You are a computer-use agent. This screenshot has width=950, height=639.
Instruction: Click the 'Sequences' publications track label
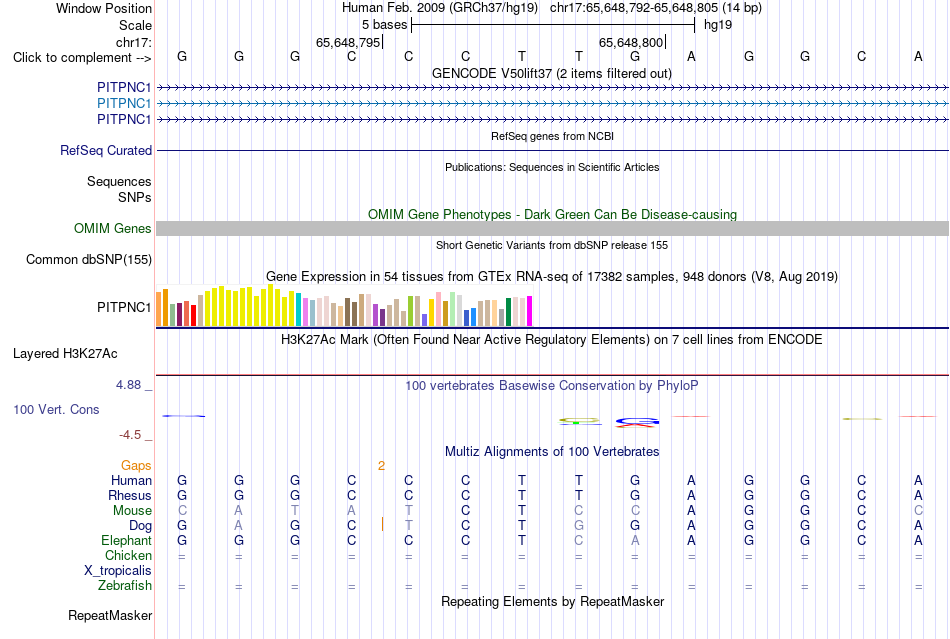coord(119,182)
